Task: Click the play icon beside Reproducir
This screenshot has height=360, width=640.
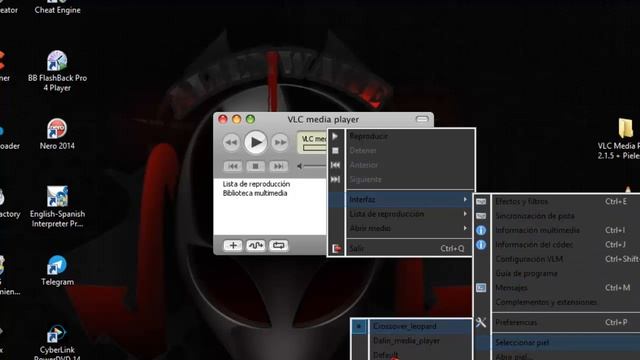Action: click(335, 136)
